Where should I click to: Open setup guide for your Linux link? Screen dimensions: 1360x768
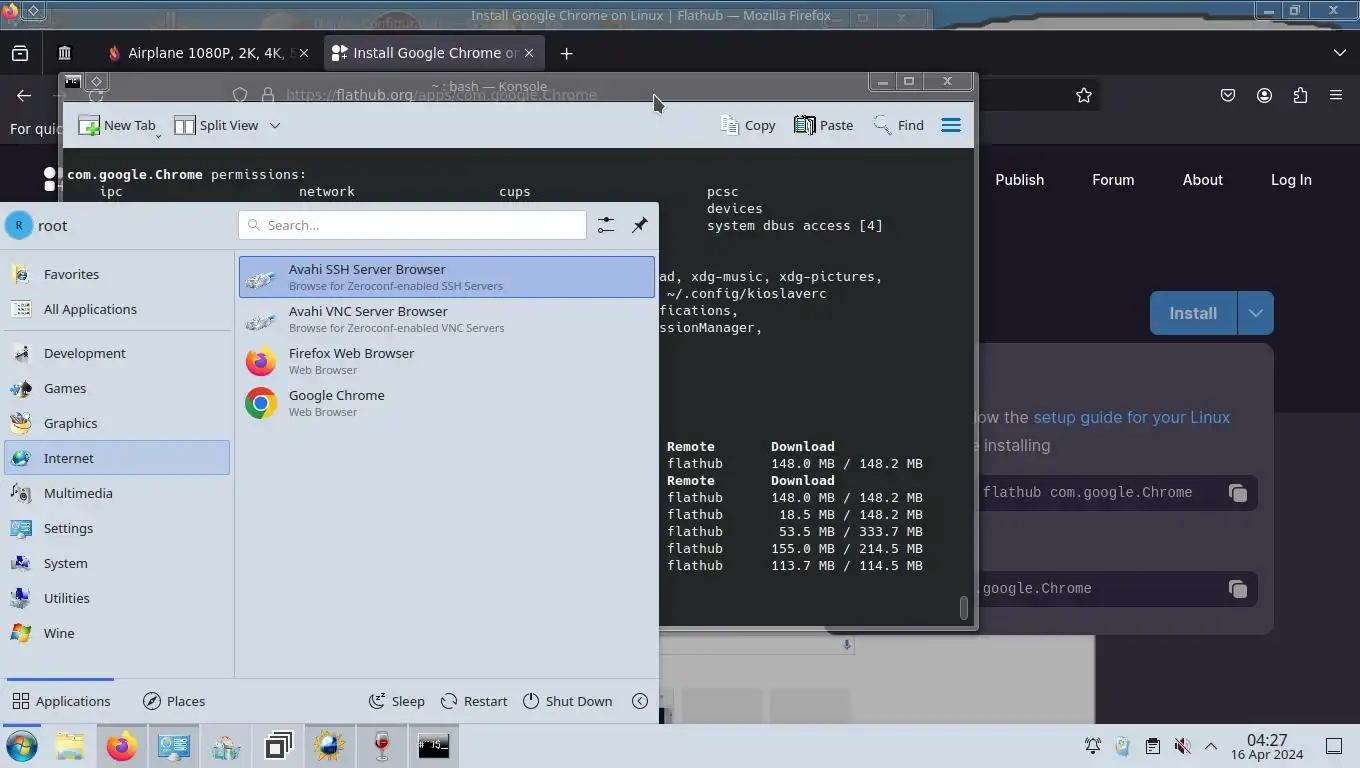1131,417
